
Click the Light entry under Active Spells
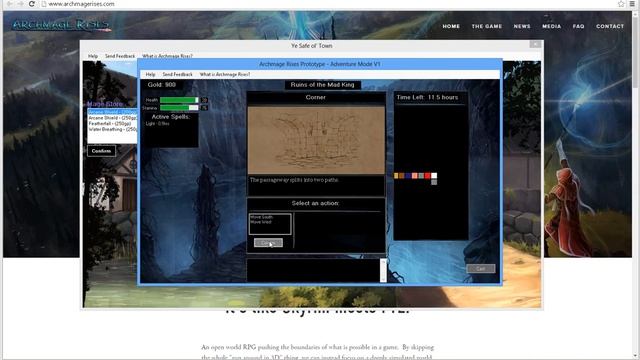157,124
